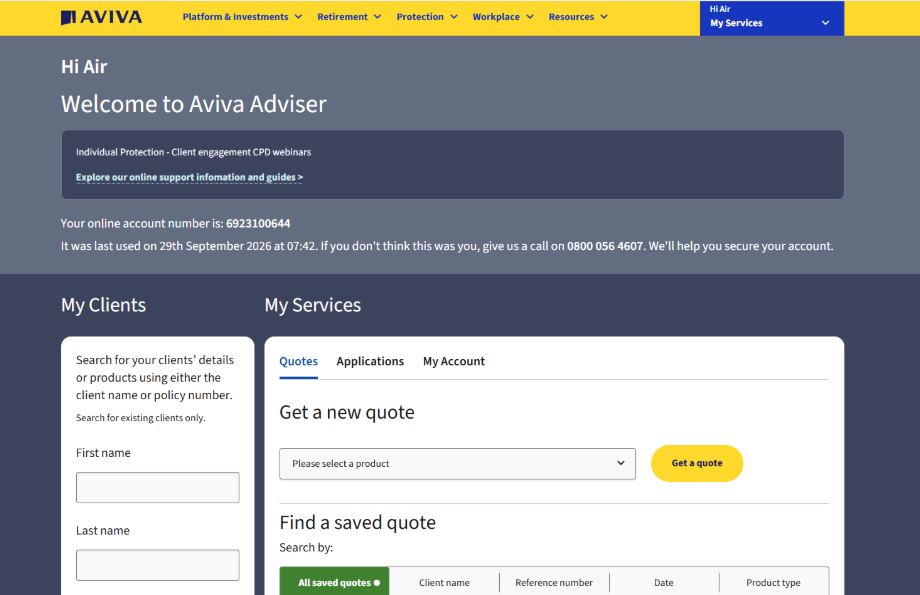Click the account number 6923100644
Viewport: 920px width, 595px height.
coord(258,224)
